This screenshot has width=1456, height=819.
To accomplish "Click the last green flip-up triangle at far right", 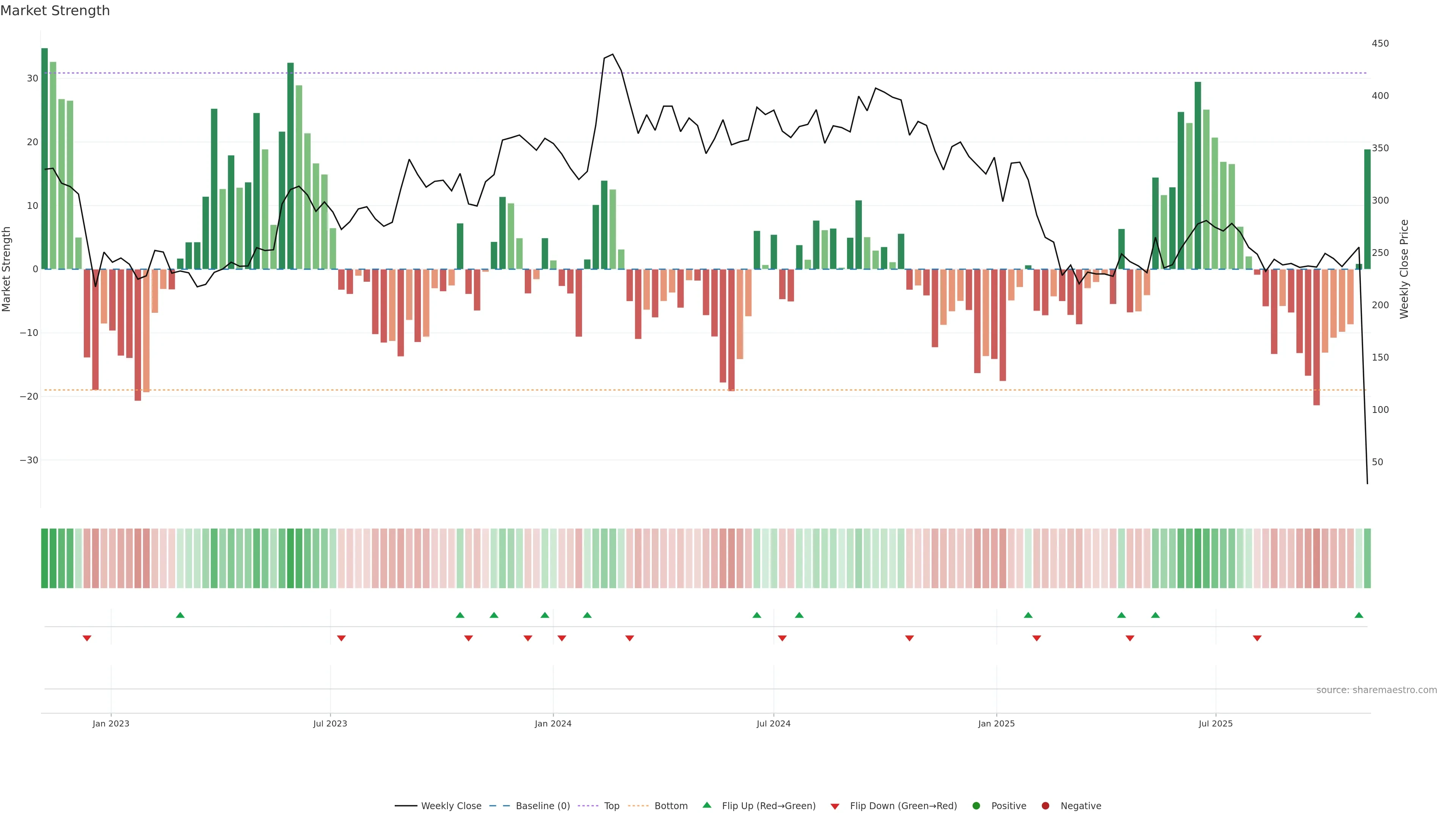I will tap(1359, 615).
